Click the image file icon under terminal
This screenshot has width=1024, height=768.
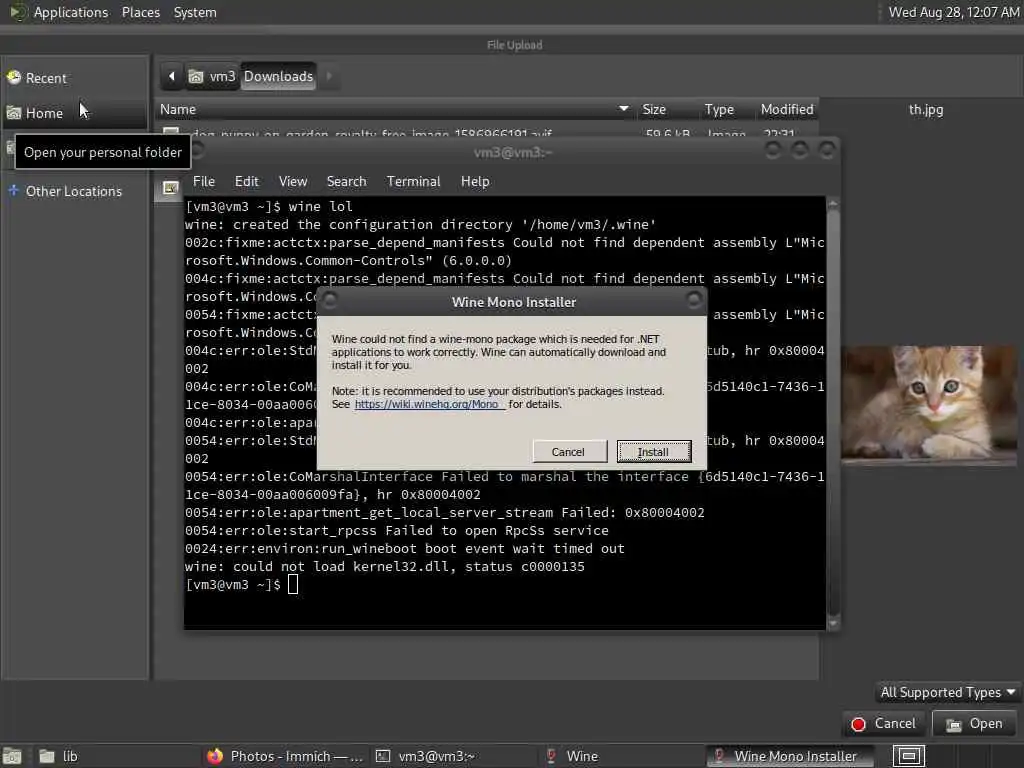(170, 188)
